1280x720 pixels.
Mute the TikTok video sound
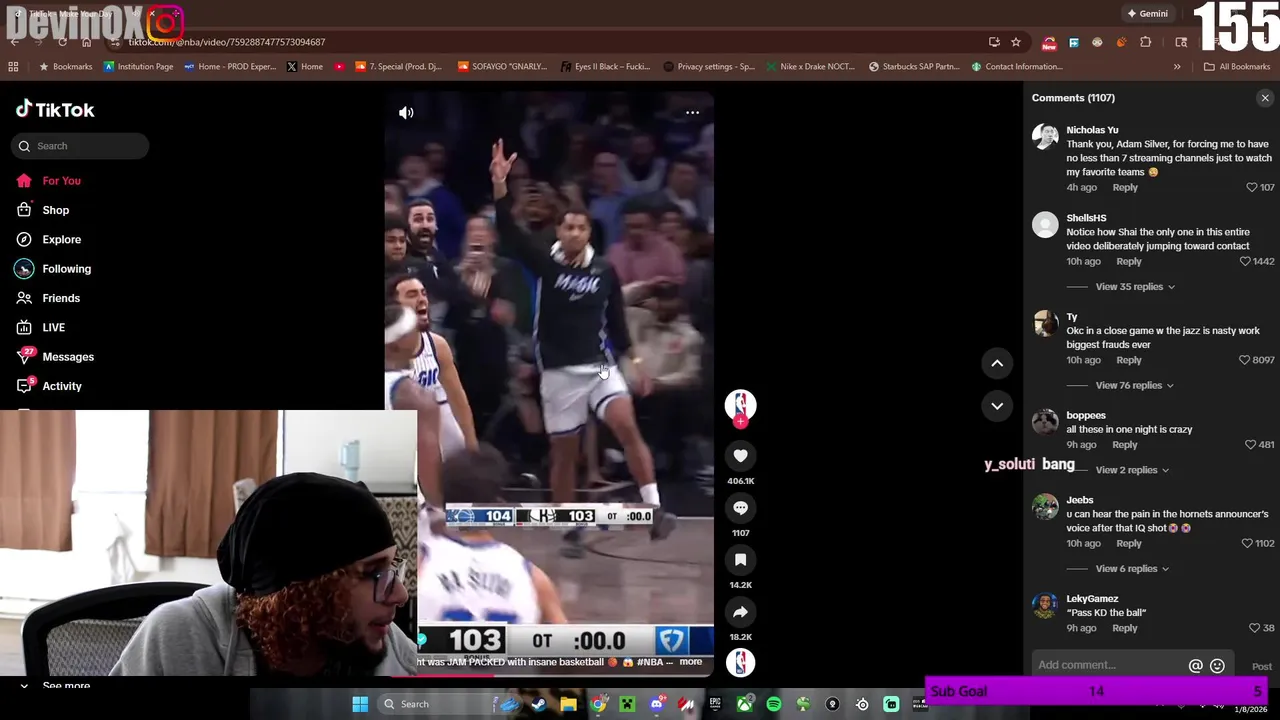[x=406, y=113]
